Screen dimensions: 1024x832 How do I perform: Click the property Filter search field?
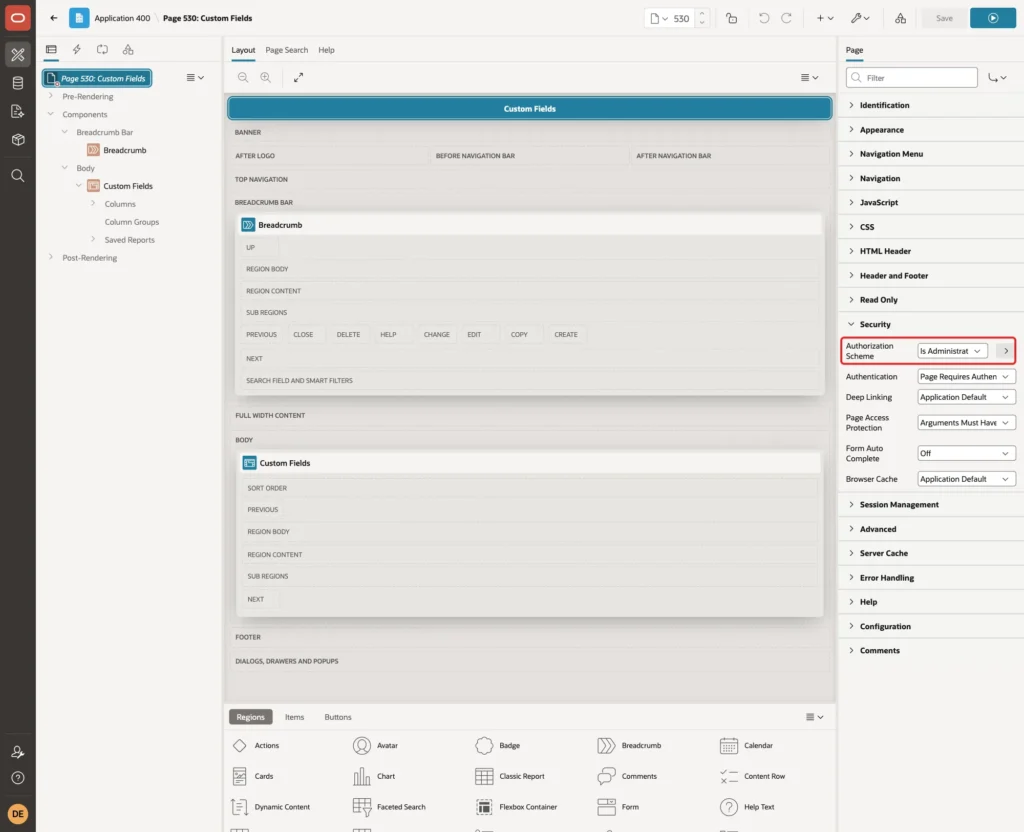coord(912,78)
